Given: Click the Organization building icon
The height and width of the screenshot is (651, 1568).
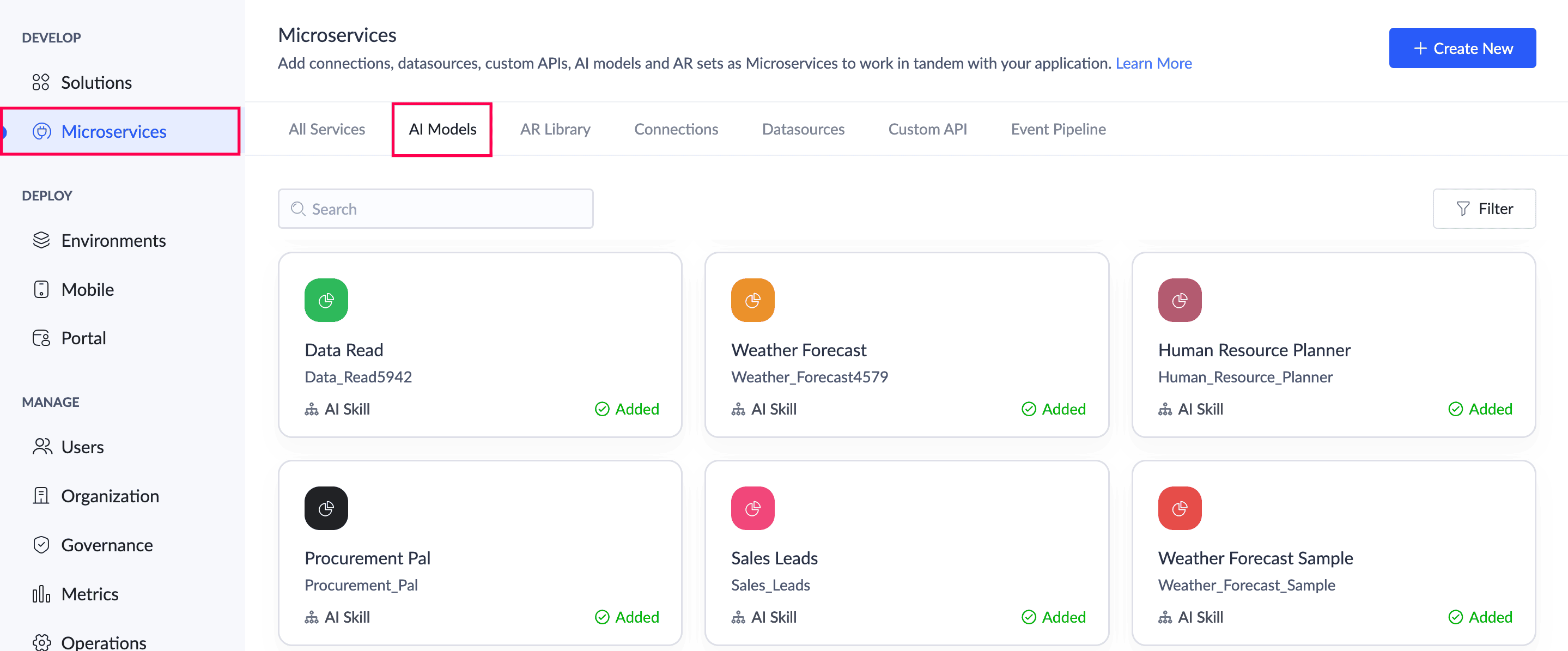Looking at the screenshot, I should pos(41,496).
